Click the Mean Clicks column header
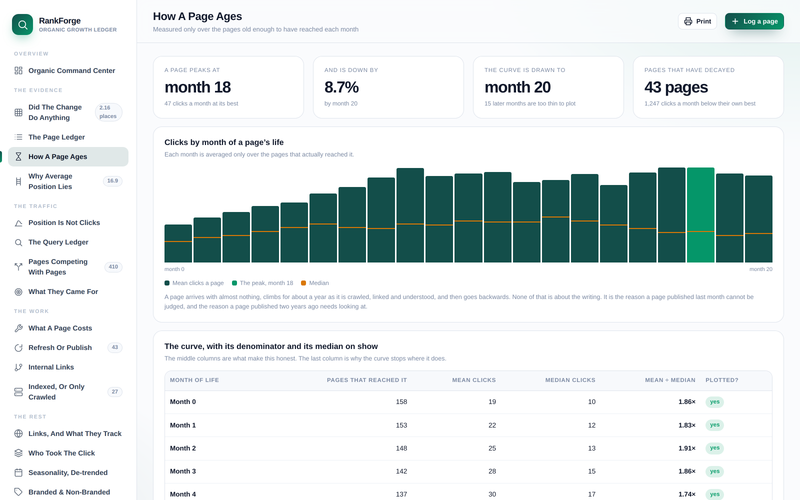Screen dimensions: 800x500 point(474,380)
